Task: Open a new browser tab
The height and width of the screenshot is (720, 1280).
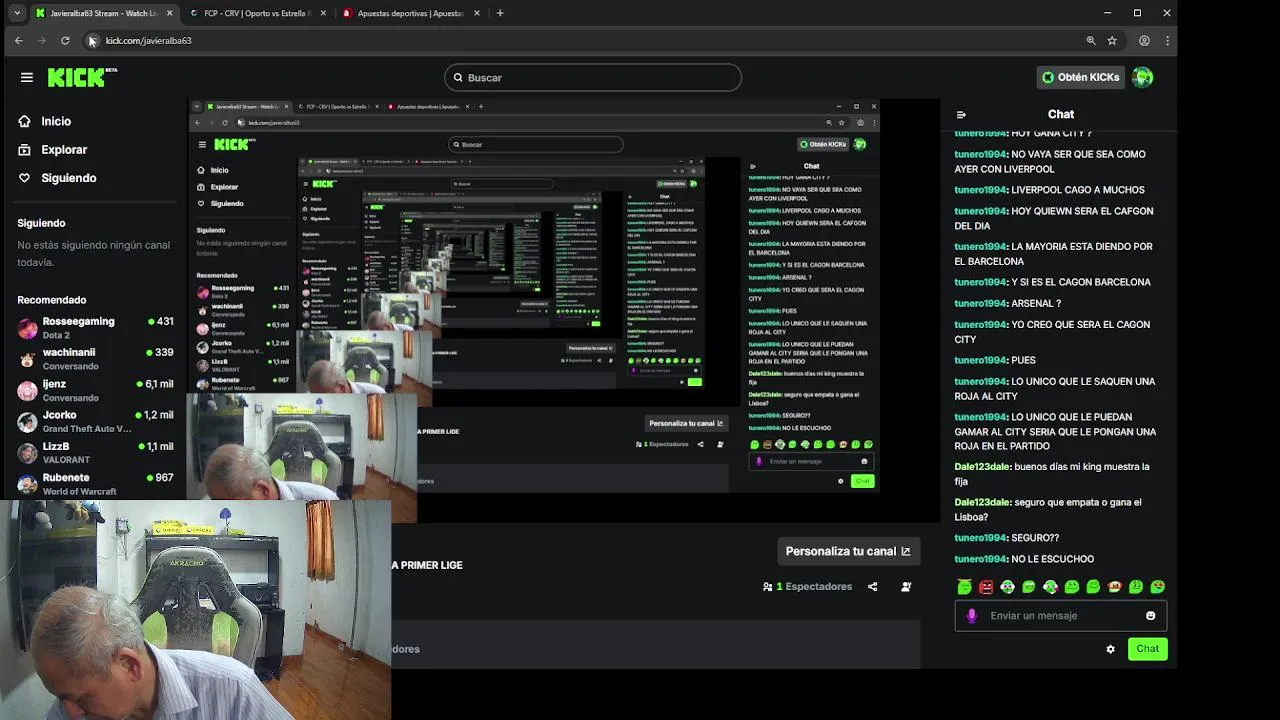Action: point(500,13)
